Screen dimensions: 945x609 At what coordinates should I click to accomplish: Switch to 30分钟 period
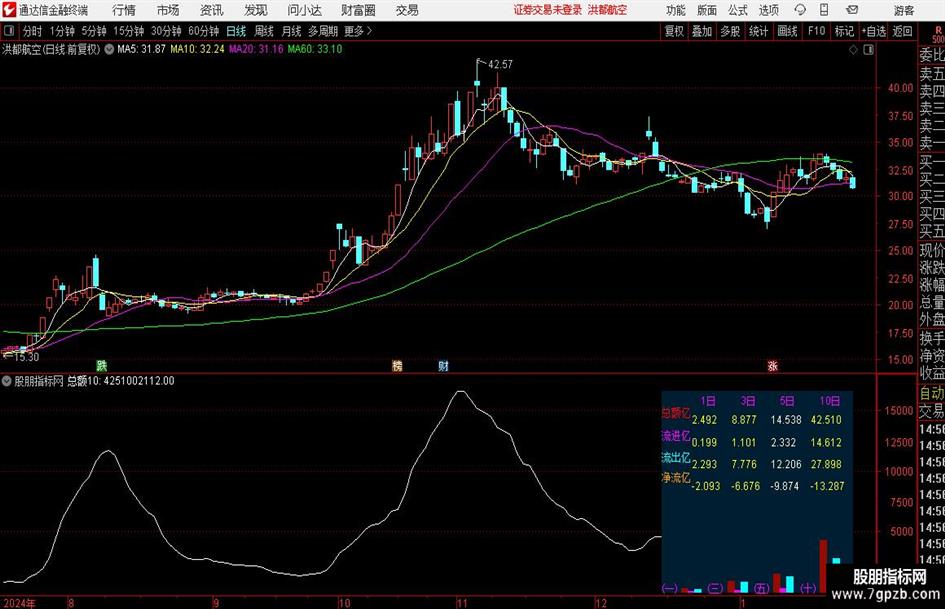[x=166, y=31]
